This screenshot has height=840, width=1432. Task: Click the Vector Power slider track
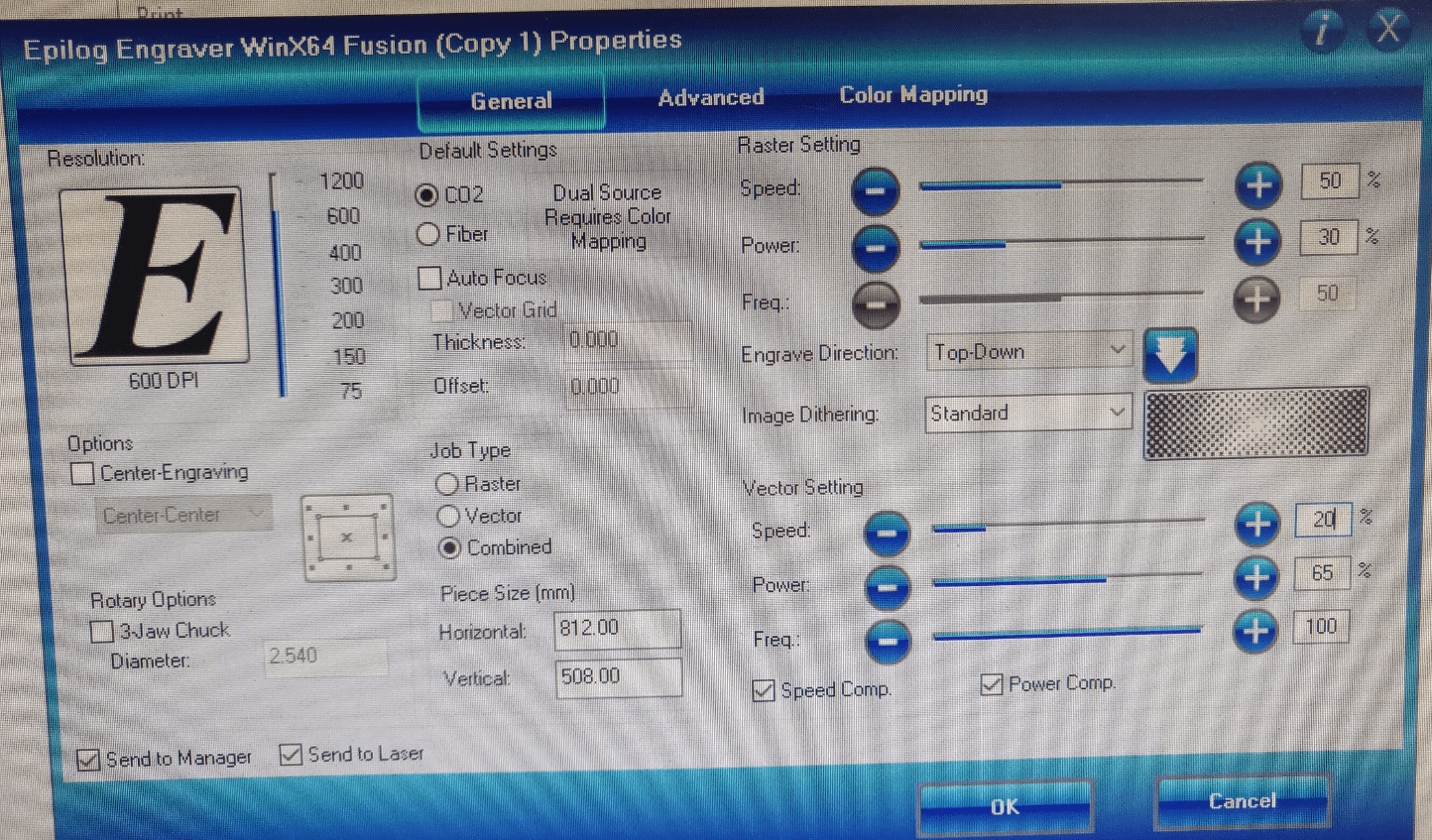[x=1068, y=578]
